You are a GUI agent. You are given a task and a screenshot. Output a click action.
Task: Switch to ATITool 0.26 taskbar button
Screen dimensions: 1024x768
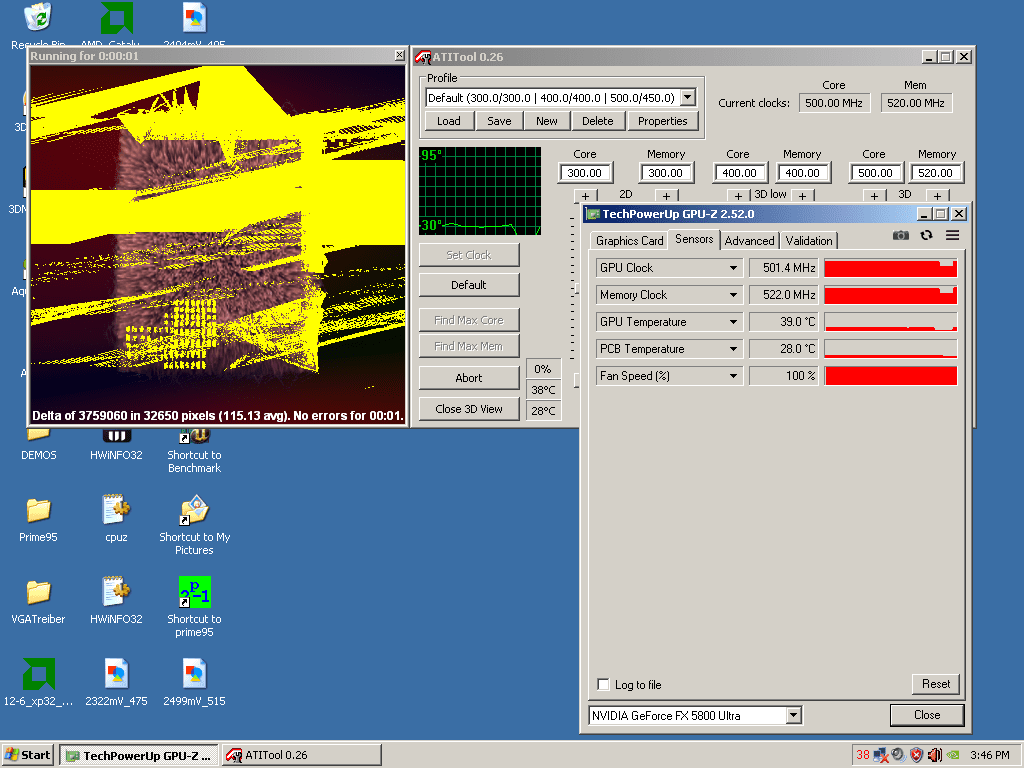(x=302, y=756)
